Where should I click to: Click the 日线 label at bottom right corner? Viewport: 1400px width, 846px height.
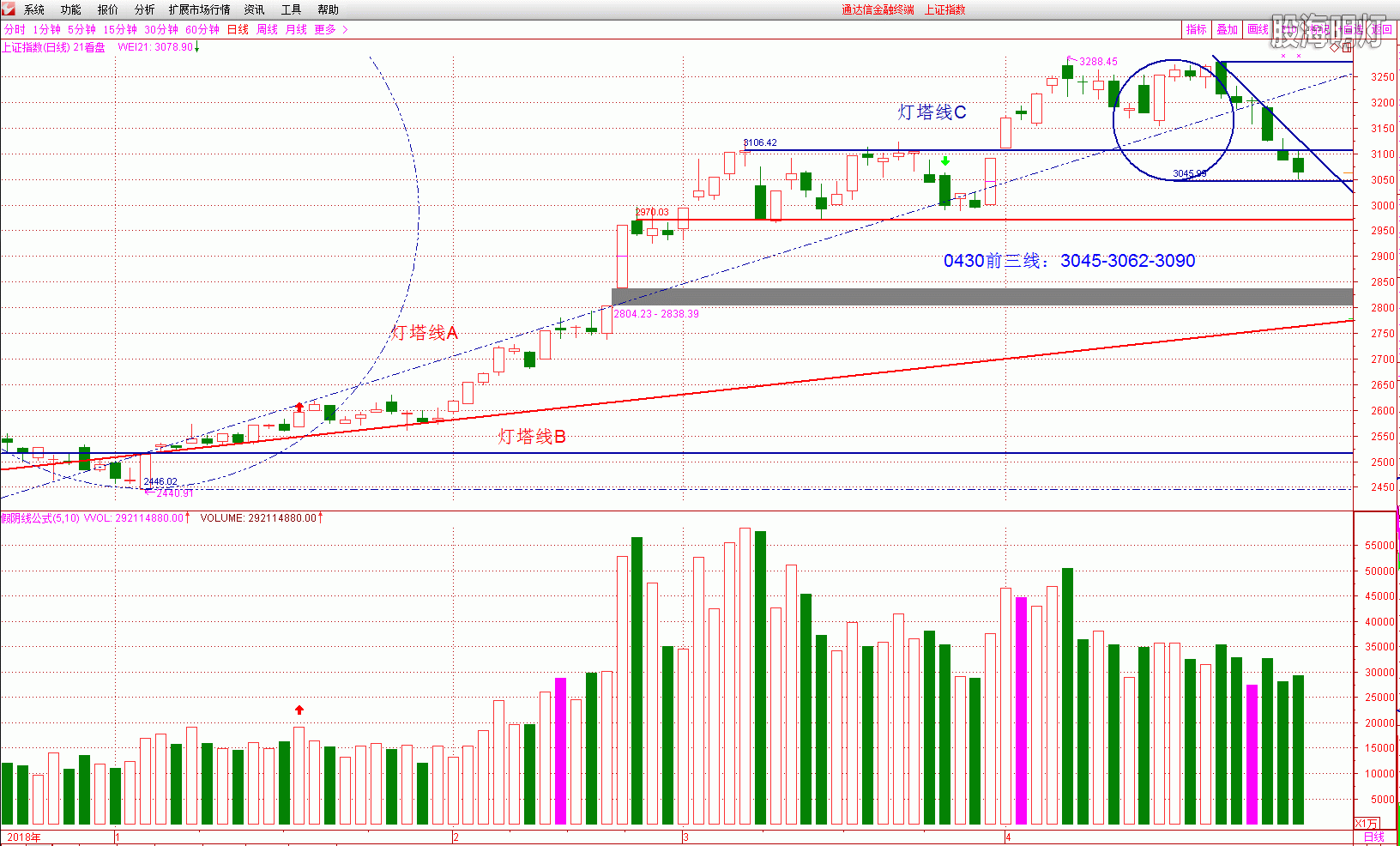[1374, 837]
